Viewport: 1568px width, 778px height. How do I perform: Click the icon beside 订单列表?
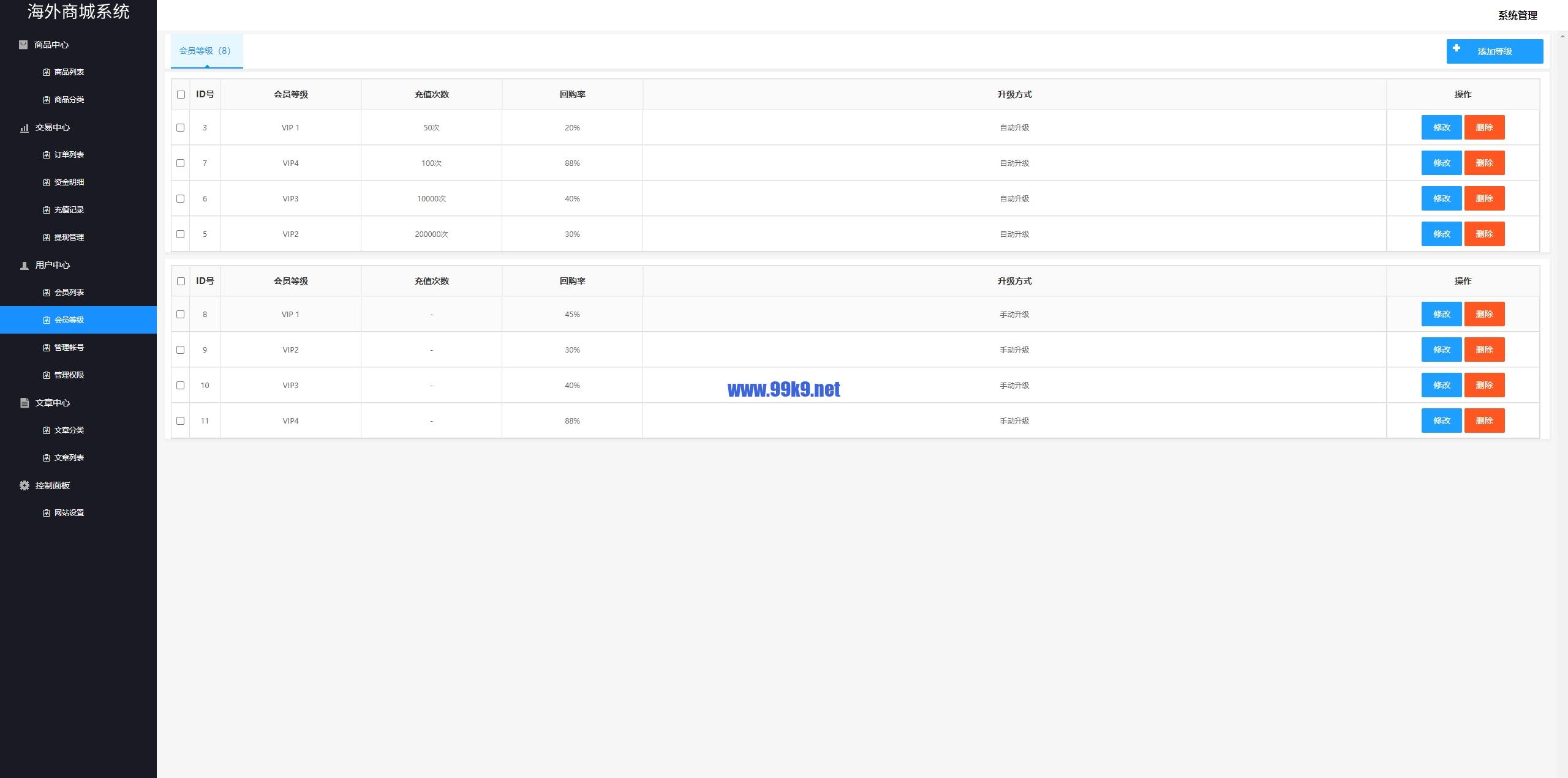tap(47, 155)
